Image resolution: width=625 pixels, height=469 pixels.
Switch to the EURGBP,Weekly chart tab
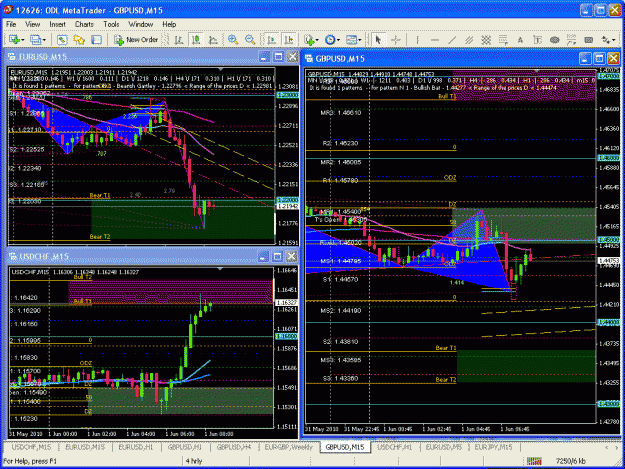(289, 447)
